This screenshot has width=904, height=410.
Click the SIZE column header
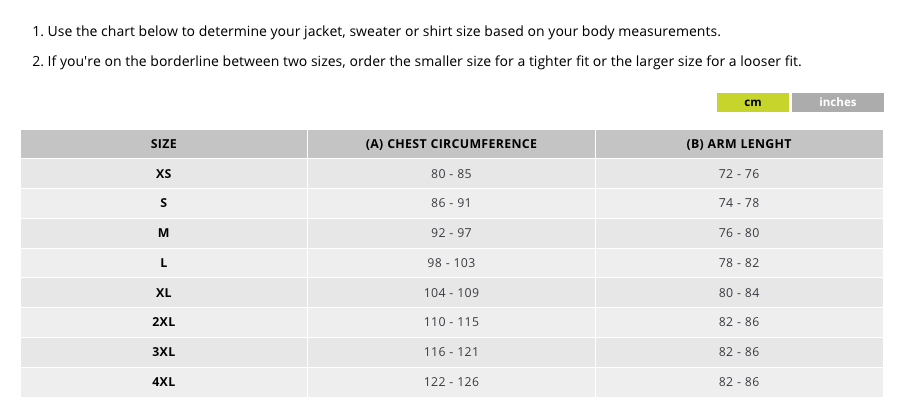coord(164,144)
